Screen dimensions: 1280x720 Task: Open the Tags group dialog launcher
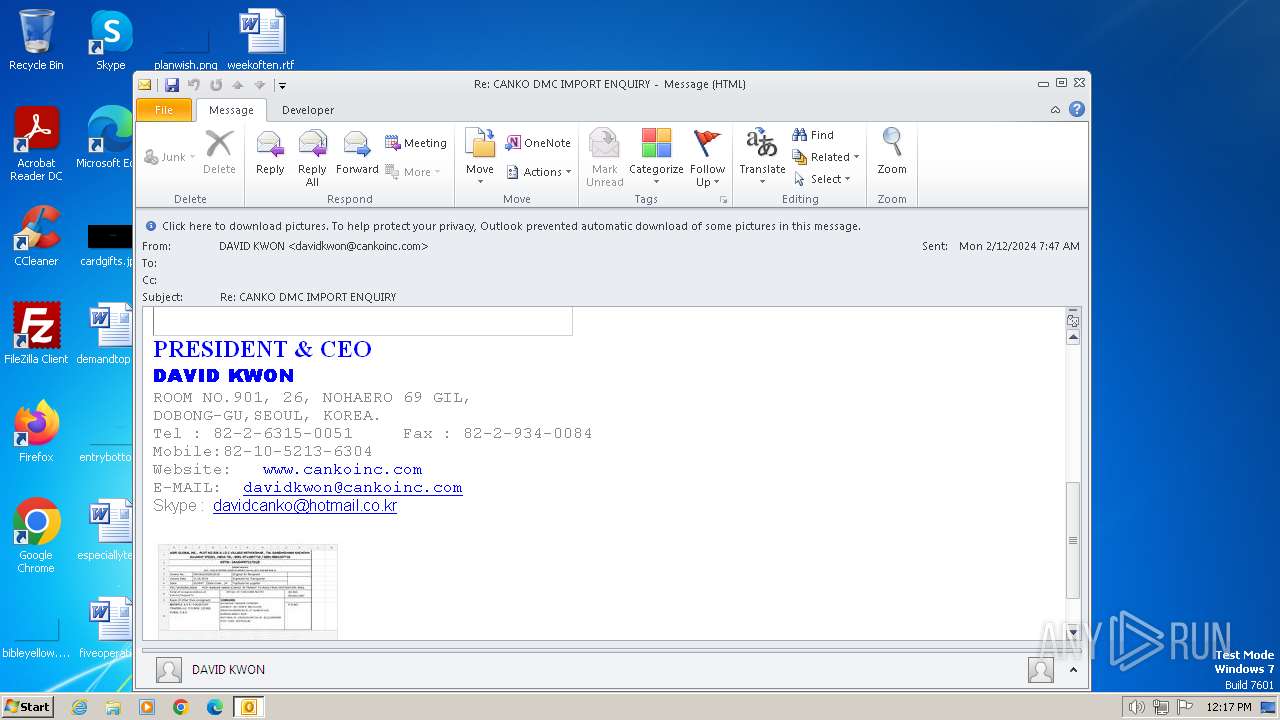[x=723, y=200]
